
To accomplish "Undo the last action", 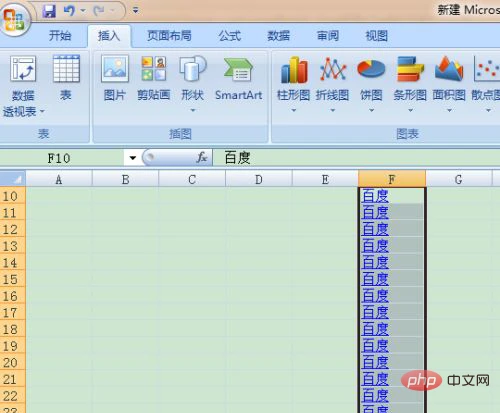I will click(69, 11).
